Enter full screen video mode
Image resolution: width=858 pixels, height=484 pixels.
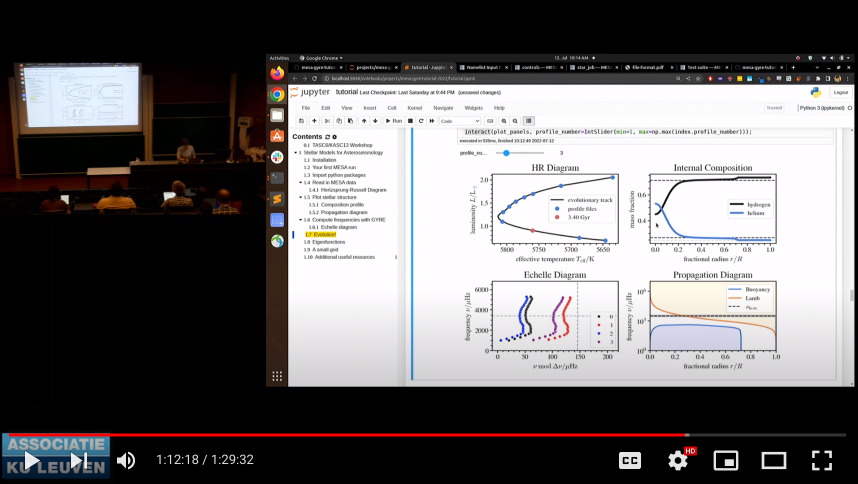tap(822, 460)
